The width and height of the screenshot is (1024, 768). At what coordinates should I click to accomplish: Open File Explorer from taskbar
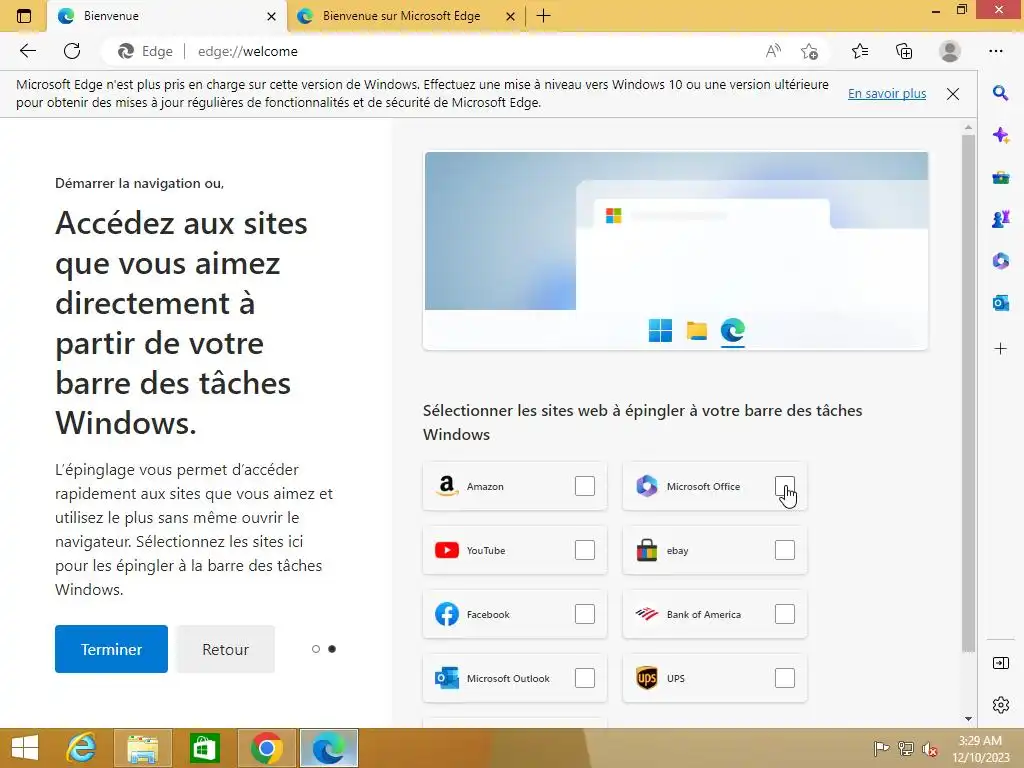pos(142,748)
